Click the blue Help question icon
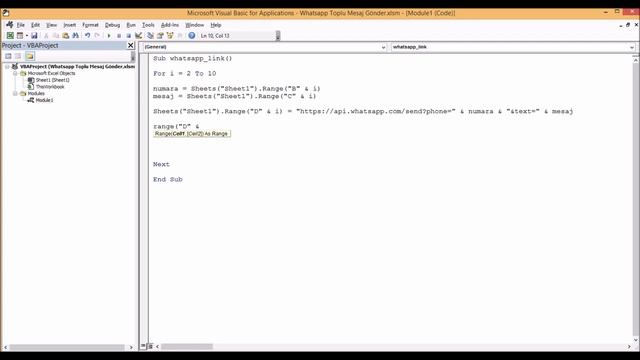 pyautogui.click(x=192, y=36)
